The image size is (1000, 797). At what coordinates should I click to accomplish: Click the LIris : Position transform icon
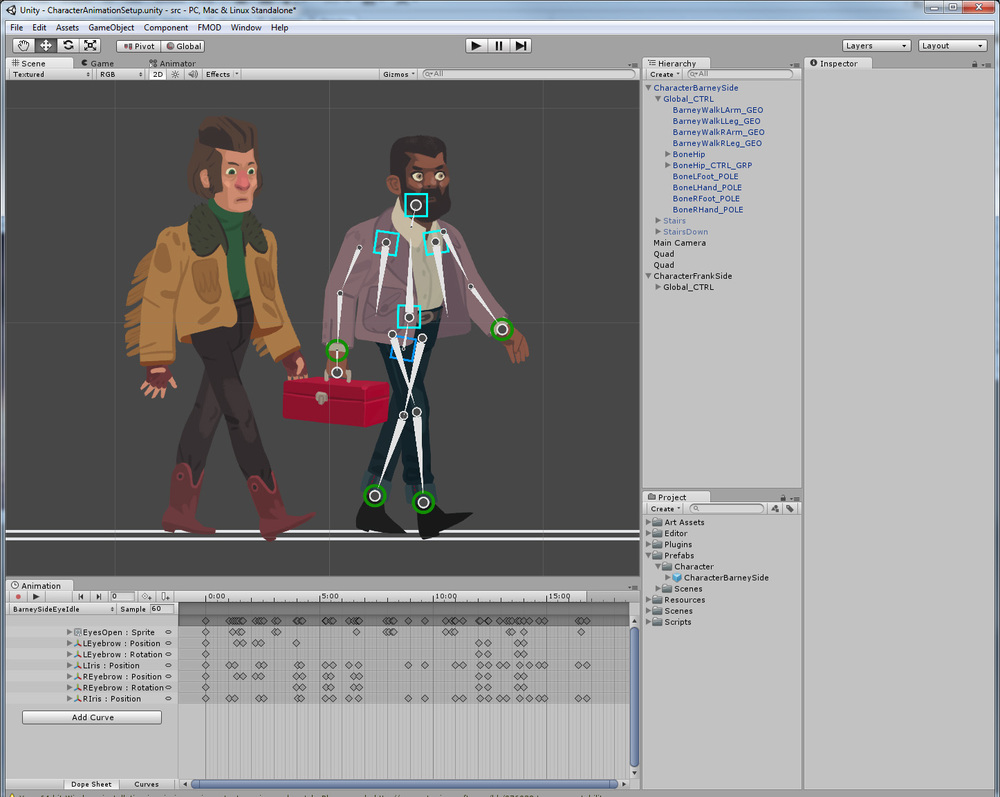[x=78, y=666]
